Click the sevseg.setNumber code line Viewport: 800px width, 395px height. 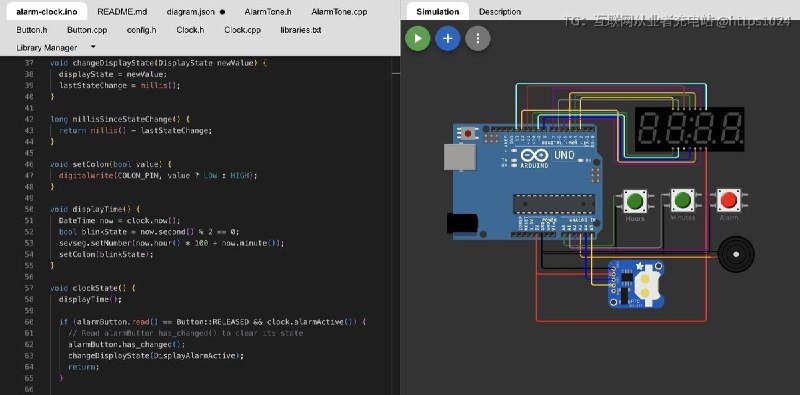[x=171, y=243]
